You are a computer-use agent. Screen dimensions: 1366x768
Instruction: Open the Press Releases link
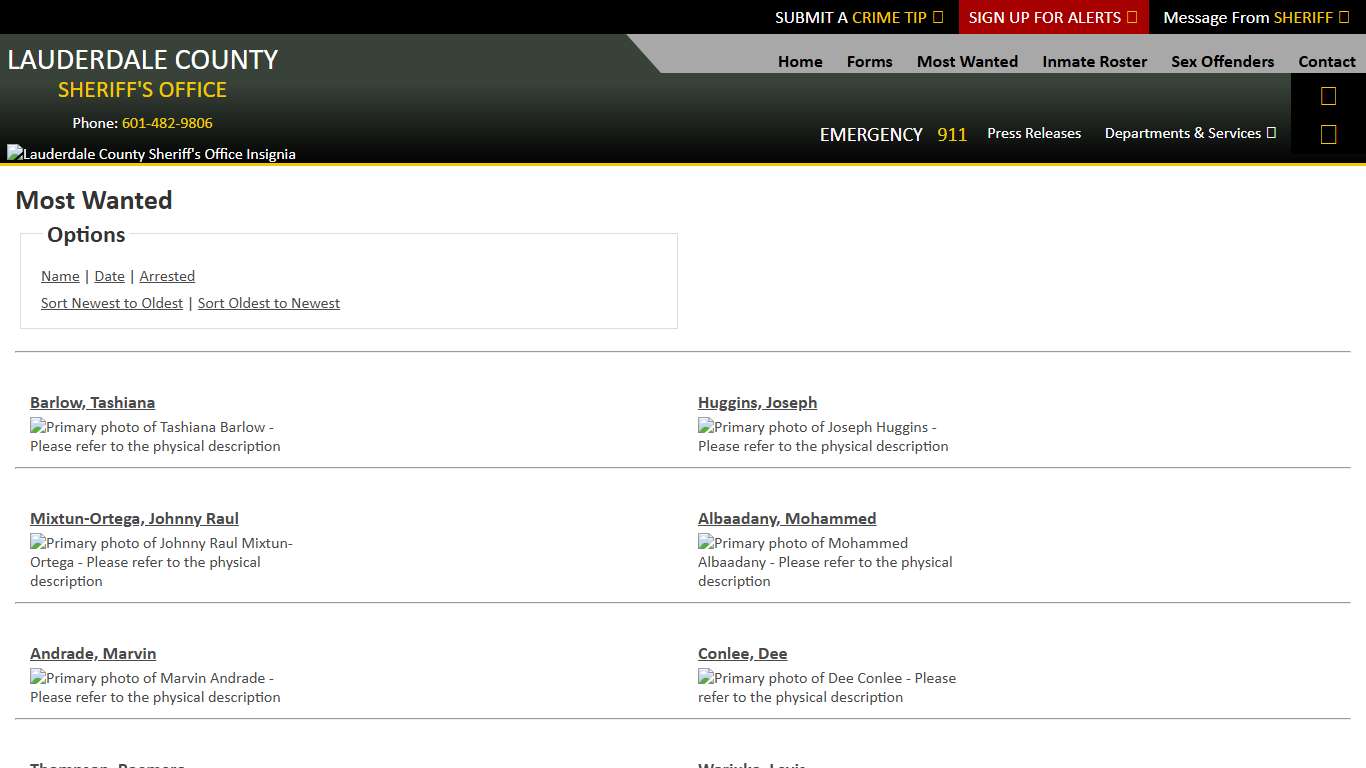[1033, 133]
